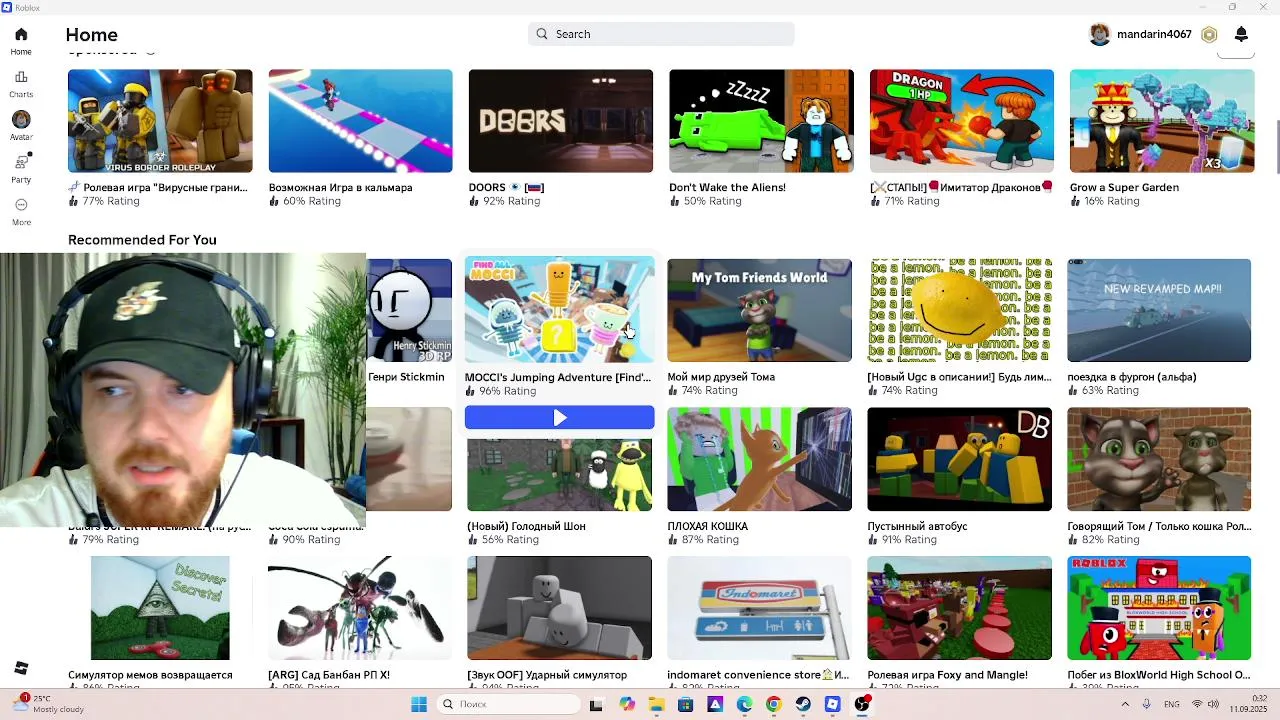Viewport: 1280px width, 720px height.
Task: Open Virus Border Roleplay game thumbnail
Action: tap(160, 121)
